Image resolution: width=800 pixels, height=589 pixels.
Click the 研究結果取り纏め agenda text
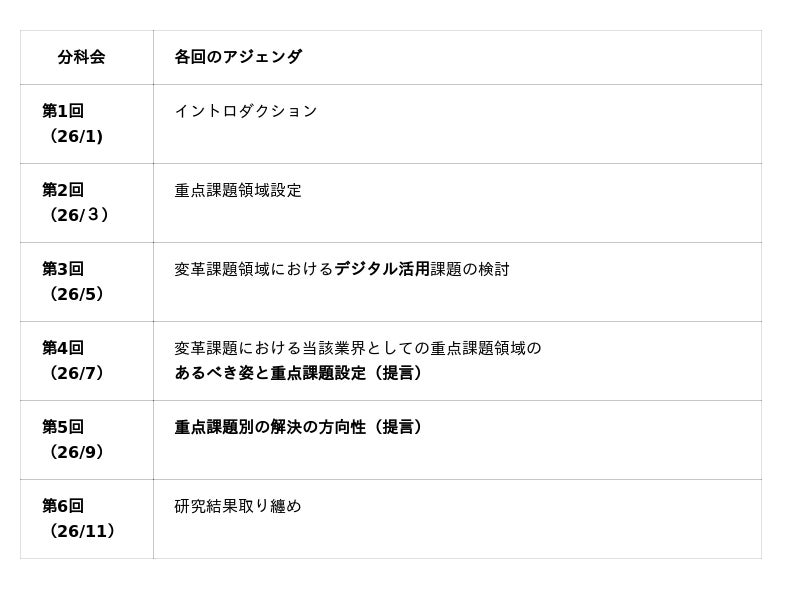(x=238, y=506)
